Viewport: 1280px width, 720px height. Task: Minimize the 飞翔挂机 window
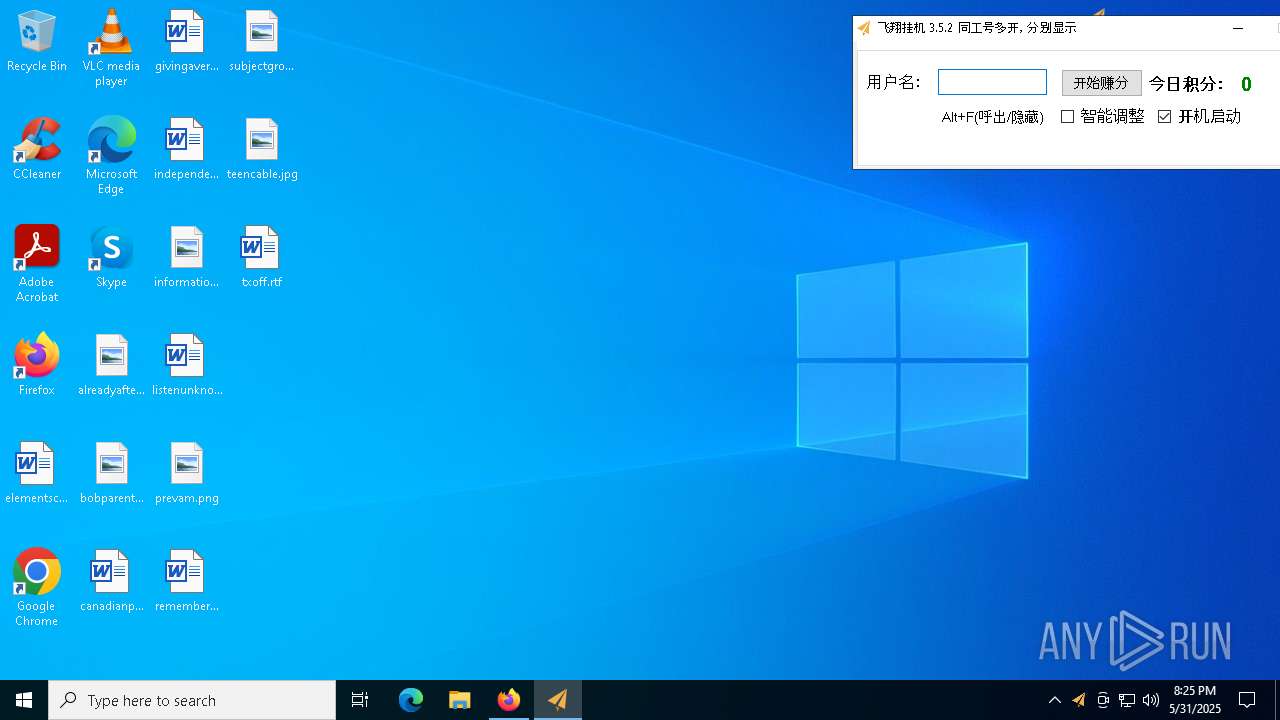[x=1238, y=29]
